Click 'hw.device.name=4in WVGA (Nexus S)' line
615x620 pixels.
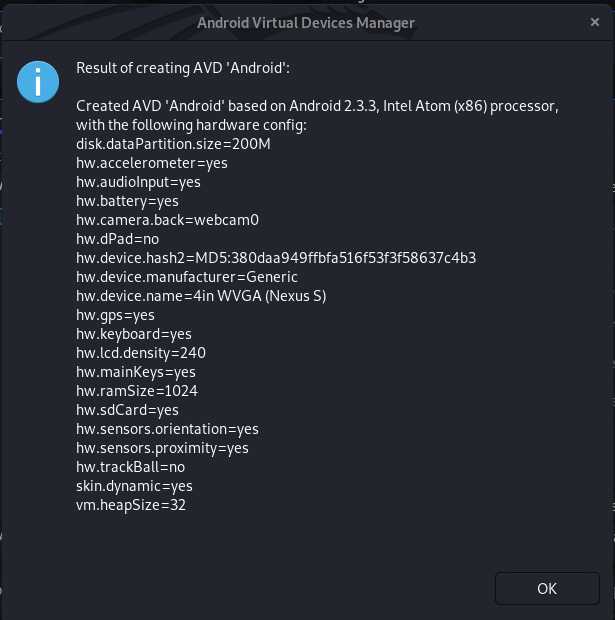tap(201, 296)
